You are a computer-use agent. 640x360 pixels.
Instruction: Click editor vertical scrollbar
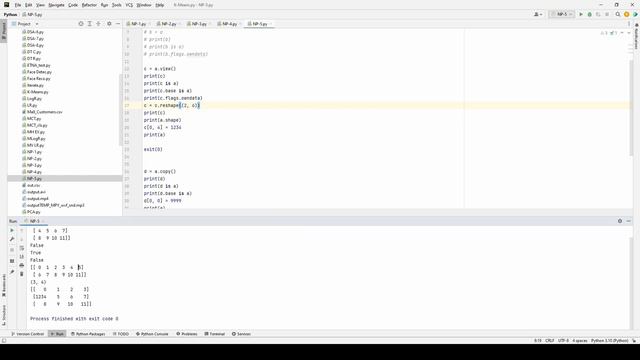pyautogui.click(x=631, y=108)
